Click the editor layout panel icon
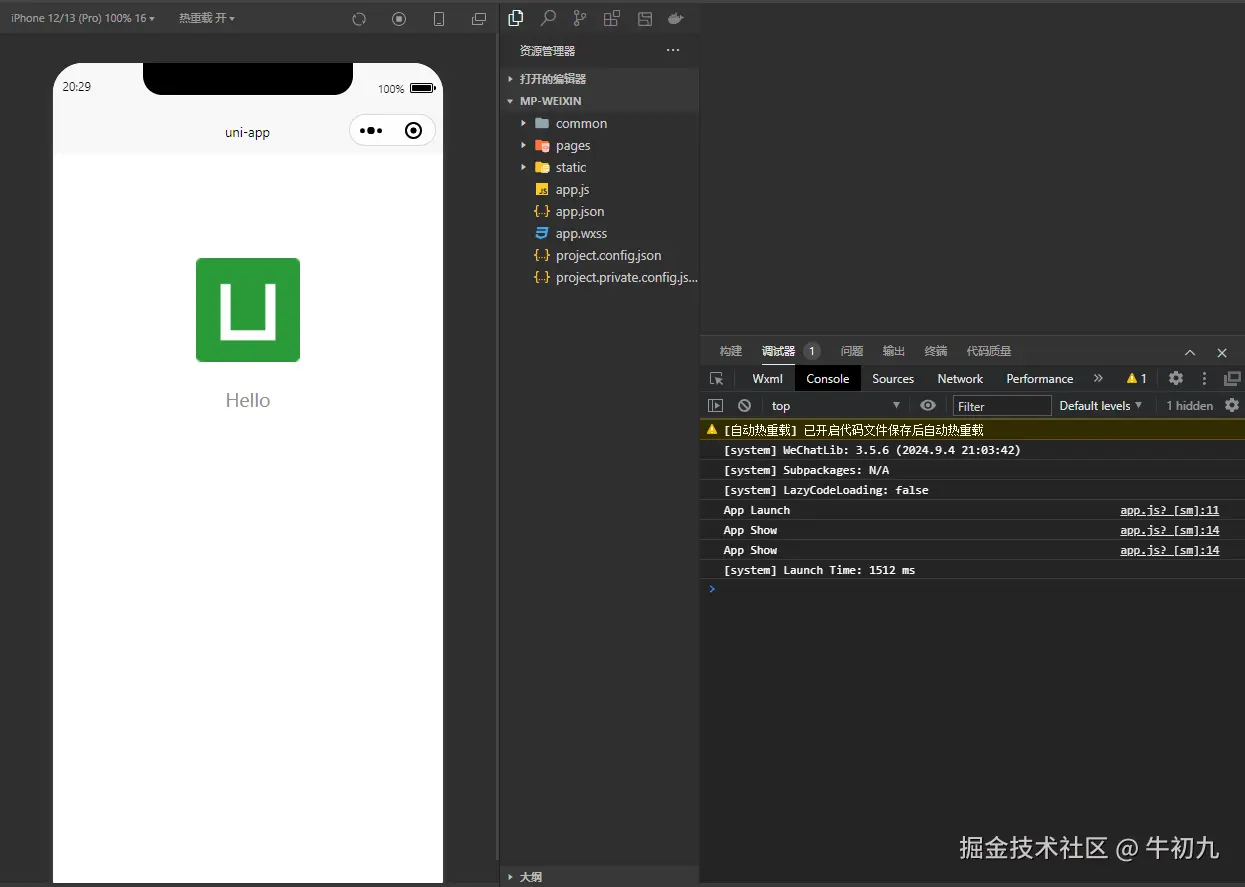Viewport: 1245px width, 887px height. (645, 18)
